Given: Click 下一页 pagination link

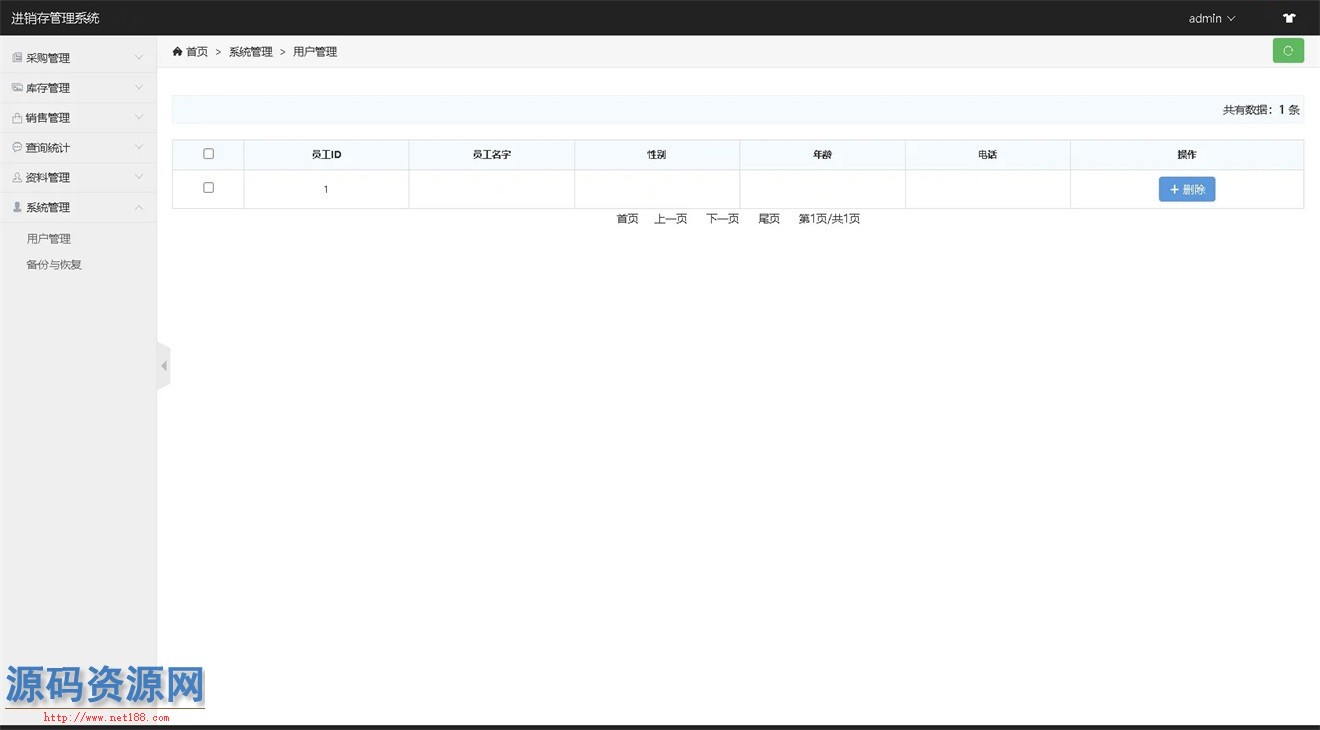Looking at the screenshot, I should [723, 219].
